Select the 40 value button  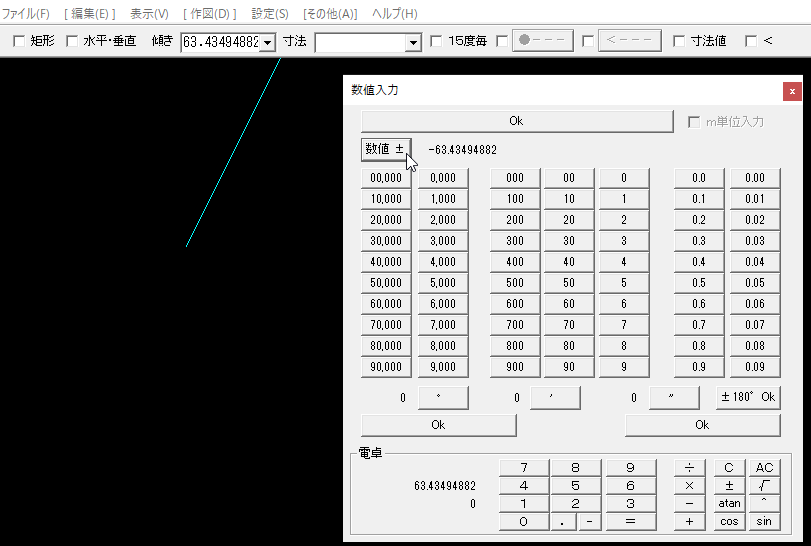[569, 262]
